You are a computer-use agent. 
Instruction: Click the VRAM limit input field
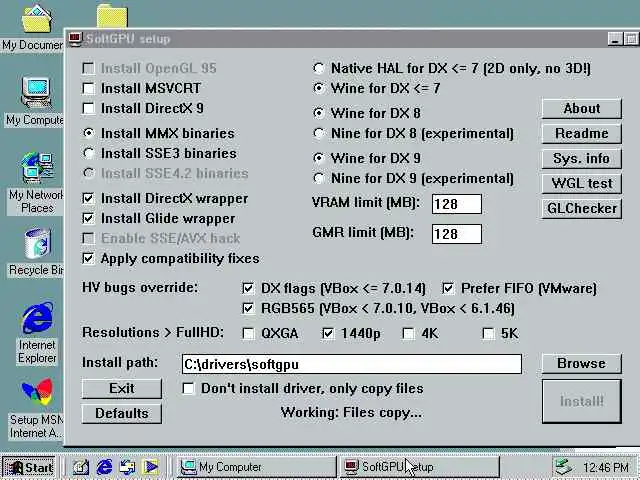(x=457, y=204)
